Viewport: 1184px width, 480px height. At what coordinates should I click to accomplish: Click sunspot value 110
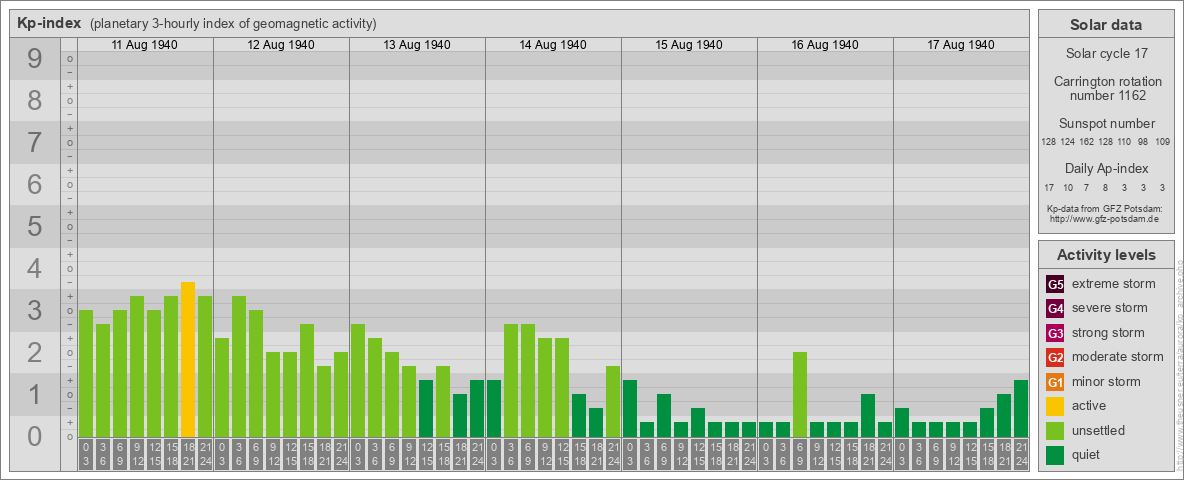[1125, 142]
